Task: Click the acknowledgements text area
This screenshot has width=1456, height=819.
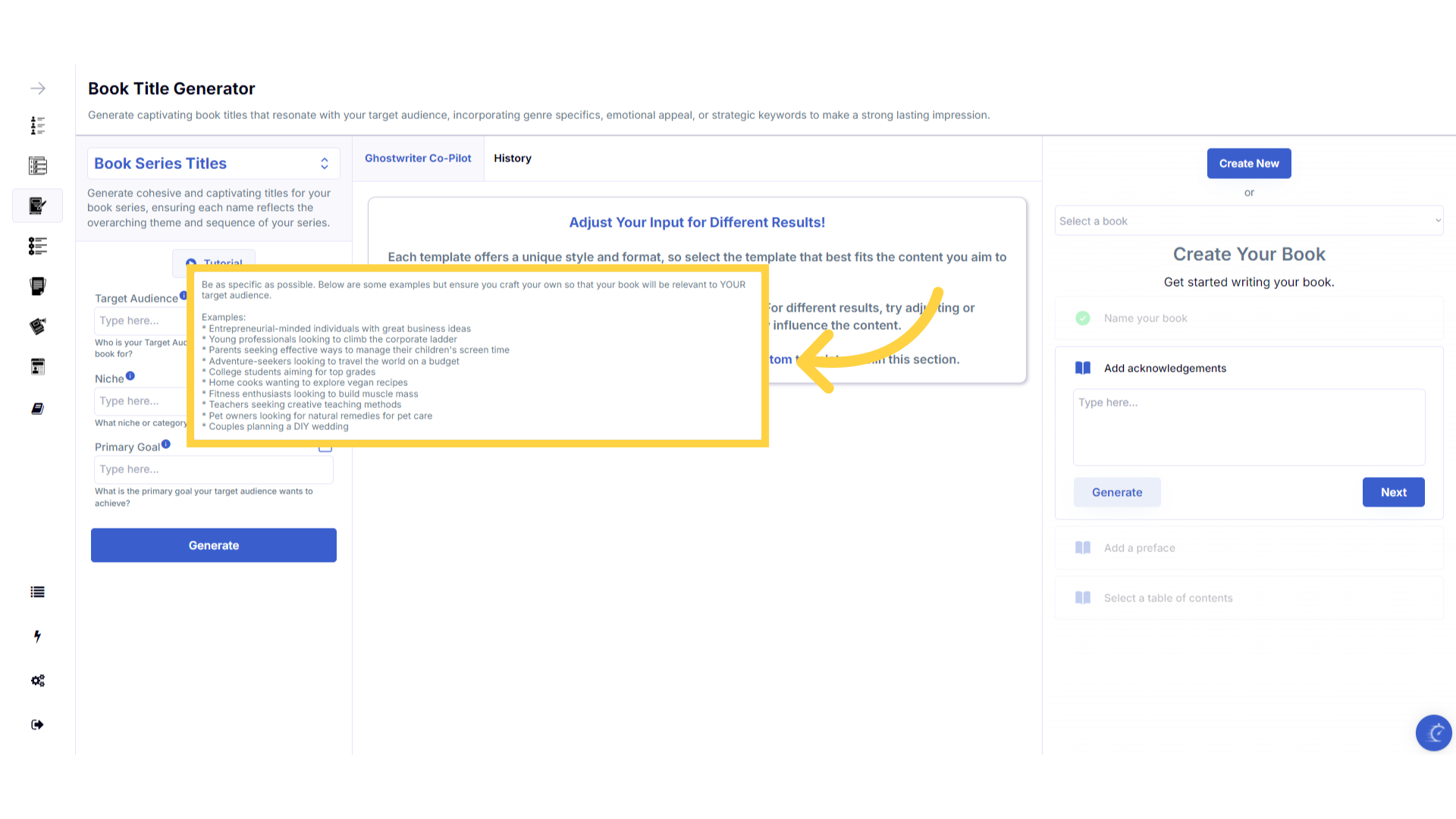Action: coord(1248,427)
